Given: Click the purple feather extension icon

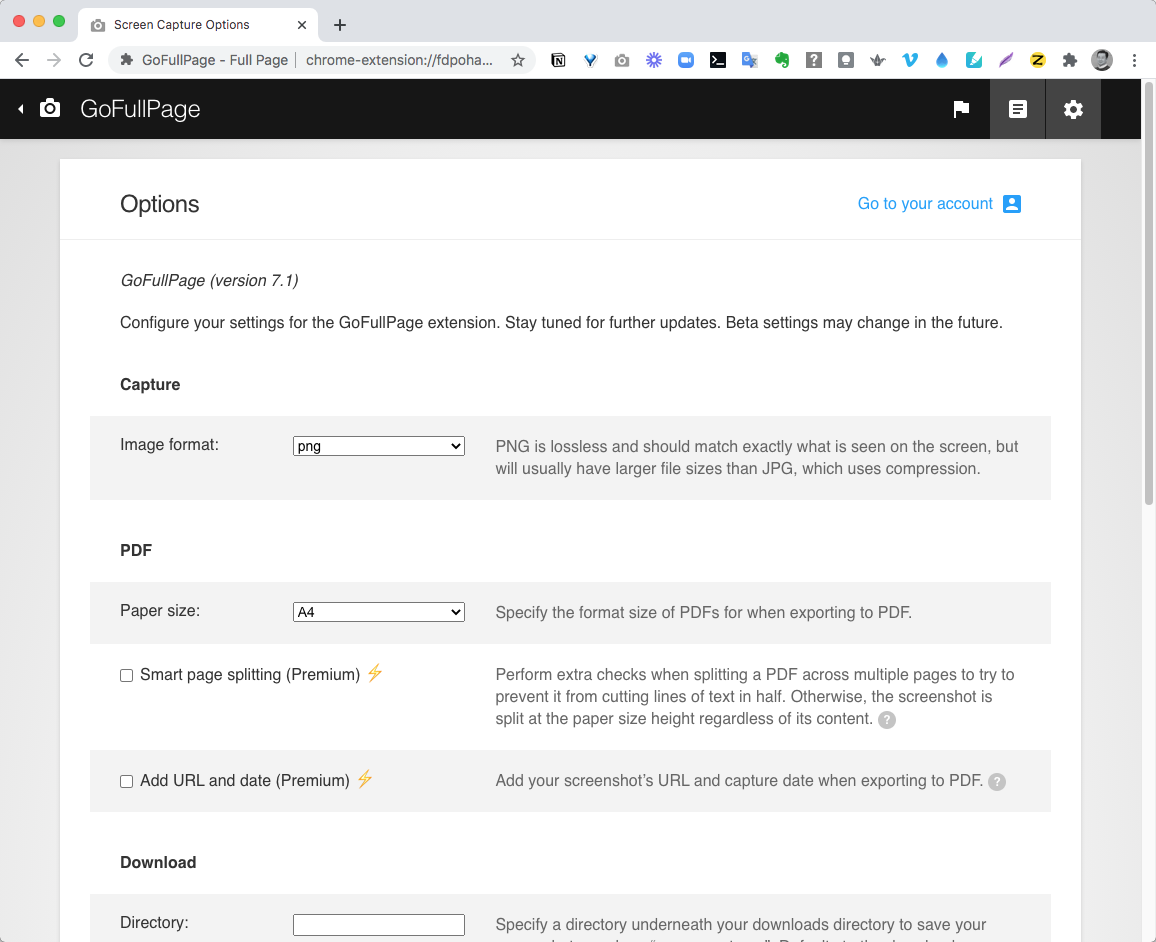Looking at the screenshot, I should pos(1006,60).
